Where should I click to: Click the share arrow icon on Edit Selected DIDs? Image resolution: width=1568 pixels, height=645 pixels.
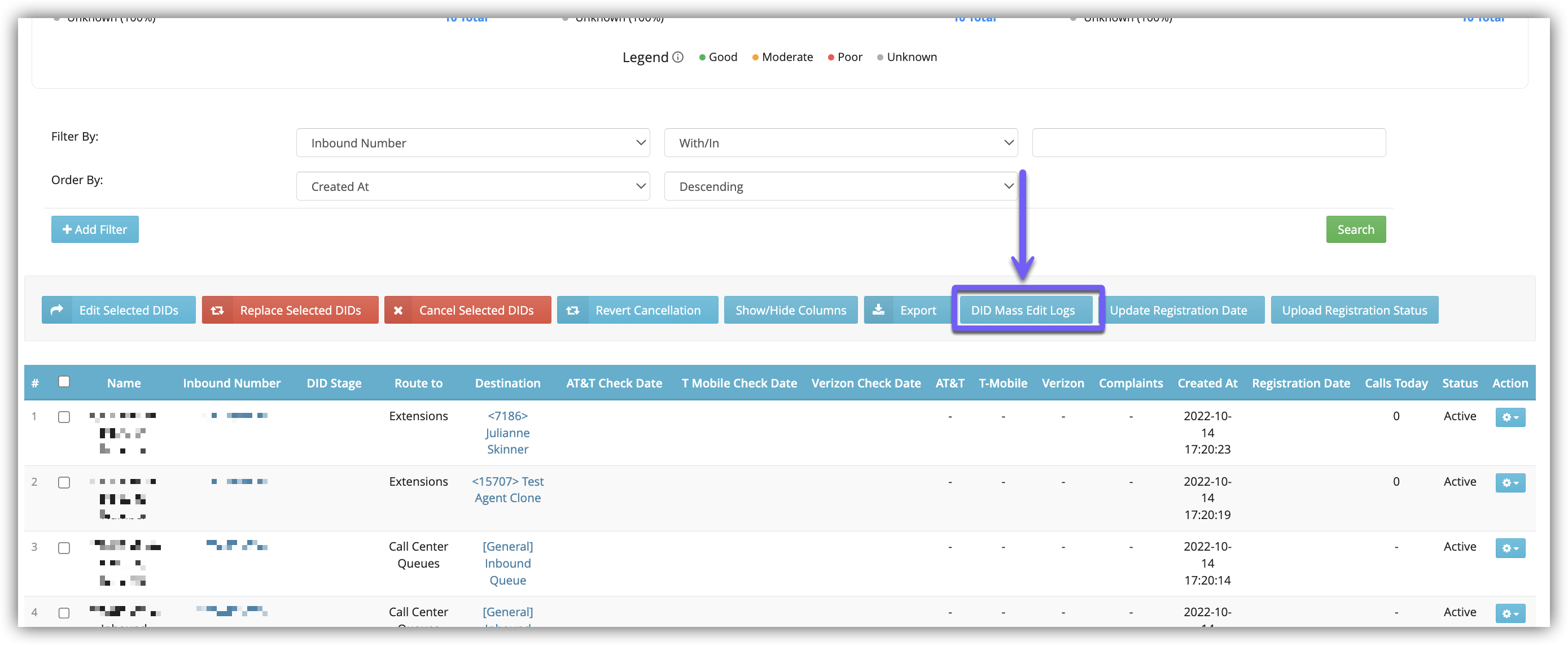pos(56,310)
